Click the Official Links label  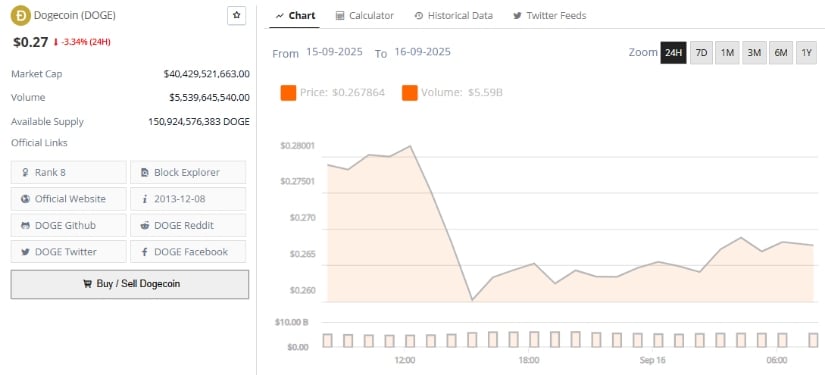click(39, 143)
